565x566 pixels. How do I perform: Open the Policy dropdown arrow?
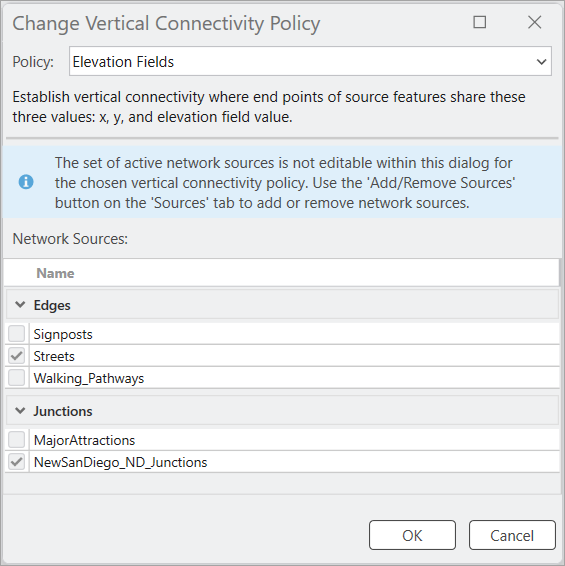(x=541, y=62)
